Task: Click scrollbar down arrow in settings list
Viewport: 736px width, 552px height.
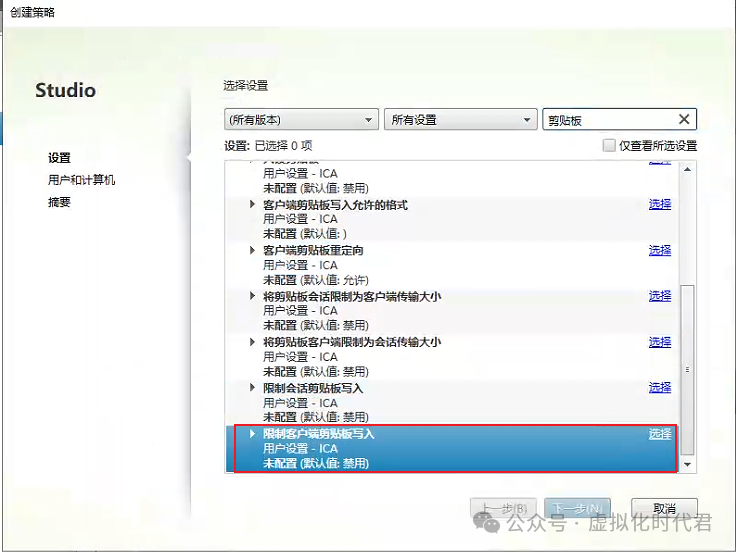Action: click(x=687, y=465)
